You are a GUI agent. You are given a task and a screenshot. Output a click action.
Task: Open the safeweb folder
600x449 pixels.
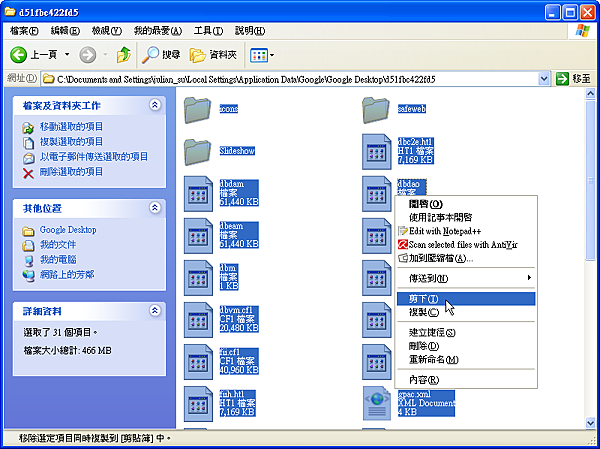tap(376, 109)
